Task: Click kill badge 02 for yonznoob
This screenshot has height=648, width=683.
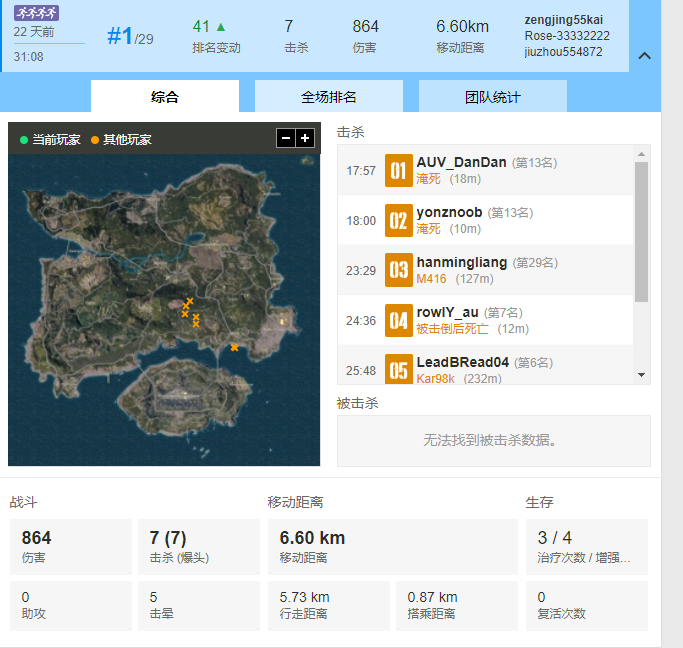Action: [399, 220]
